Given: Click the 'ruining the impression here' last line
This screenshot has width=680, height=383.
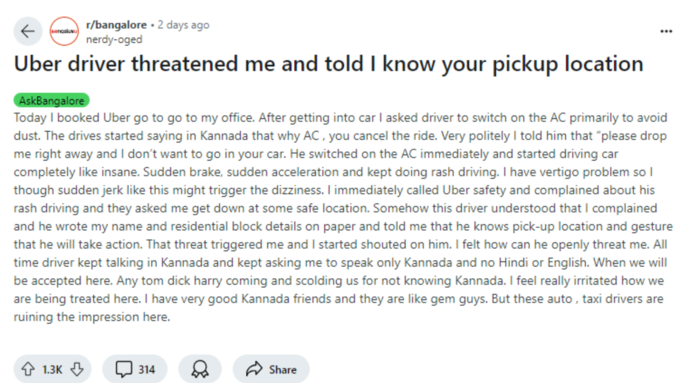Looking at the screenshot, I should coord(92,317).
